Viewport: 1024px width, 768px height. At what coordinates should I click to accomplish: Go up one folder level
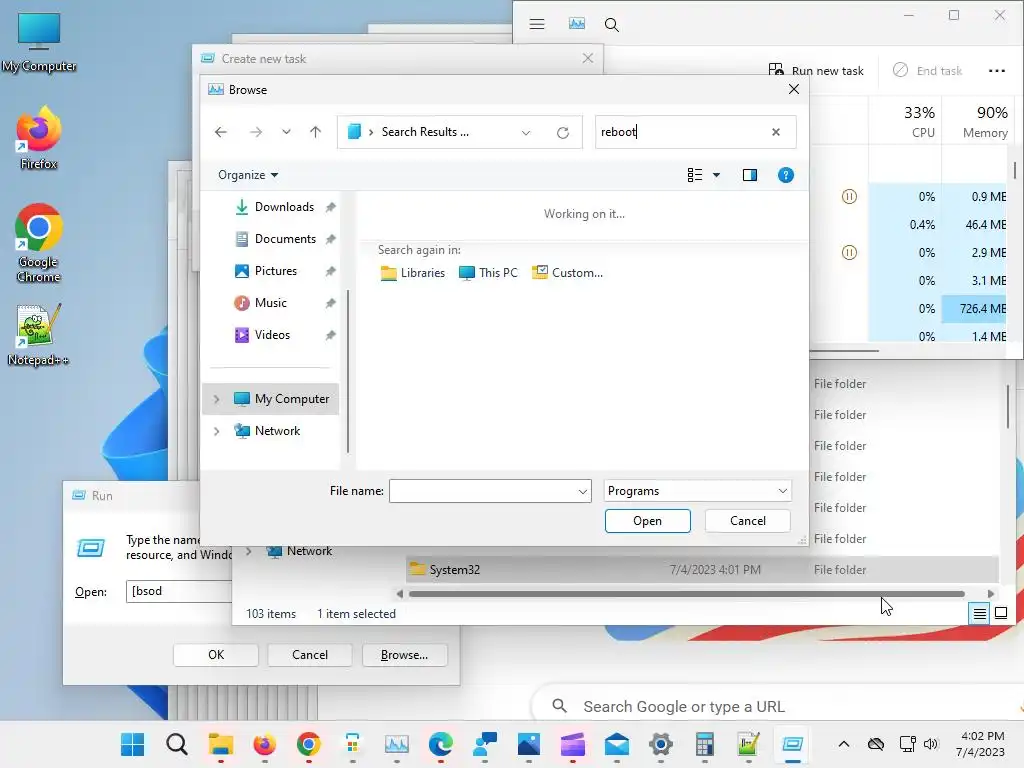click(x=315, y=132)
